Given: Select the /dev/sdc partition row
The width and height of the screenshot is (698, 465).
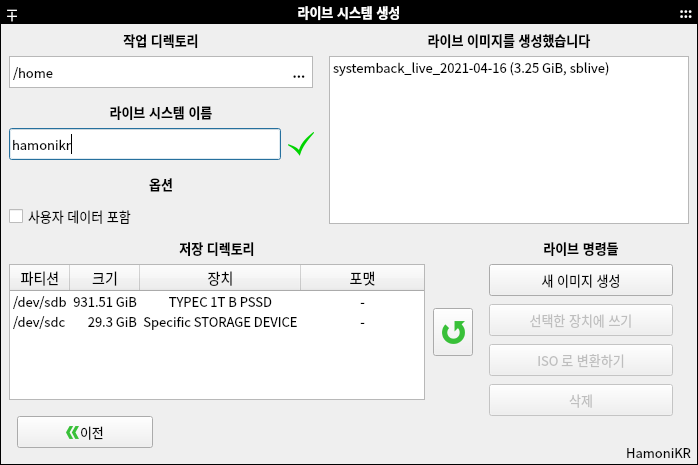Looking at the screenshot, I should click(217, 322).
